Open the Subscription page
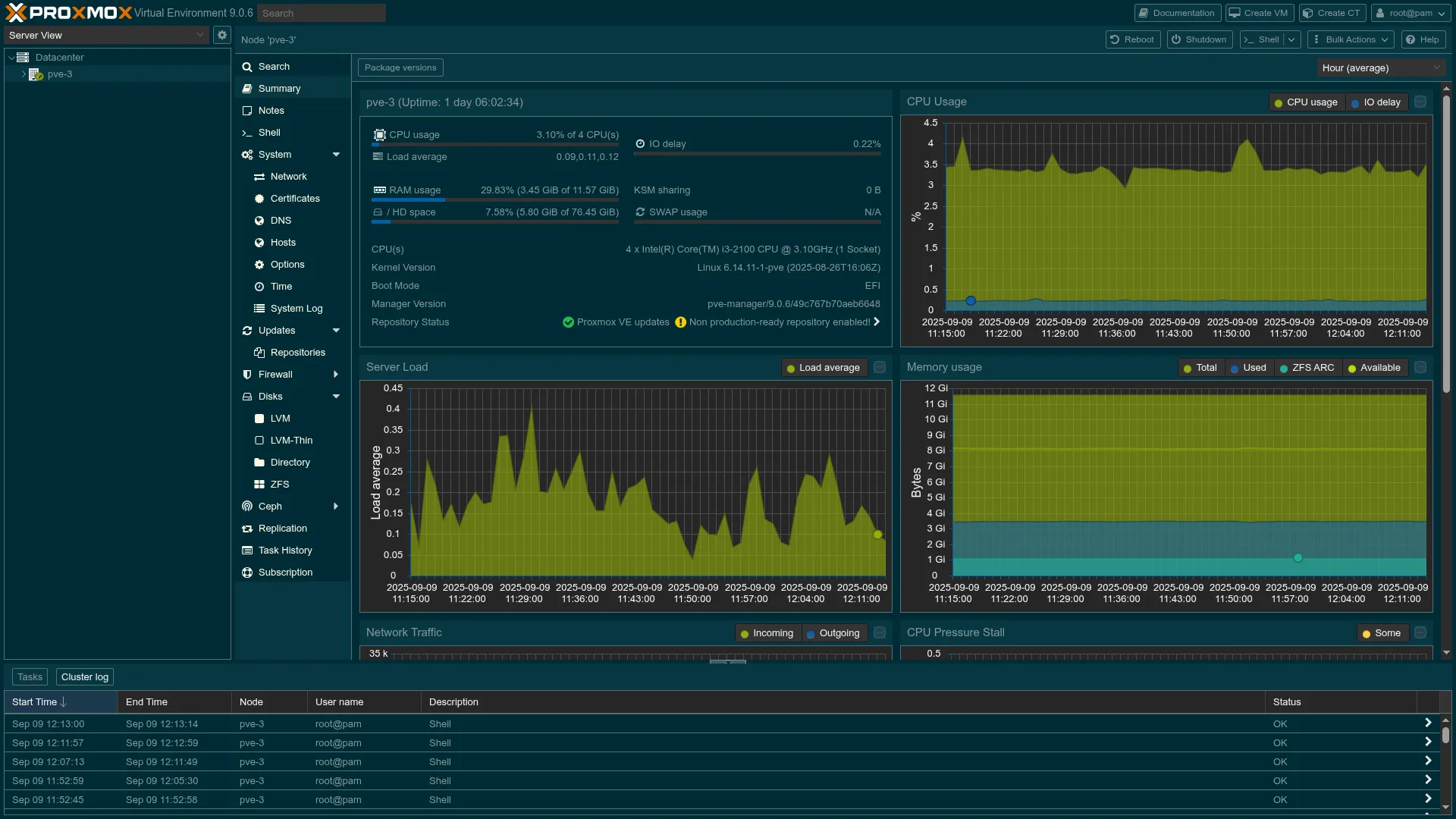This screenshot has height=819, width=1456. [x=285, y=573]
